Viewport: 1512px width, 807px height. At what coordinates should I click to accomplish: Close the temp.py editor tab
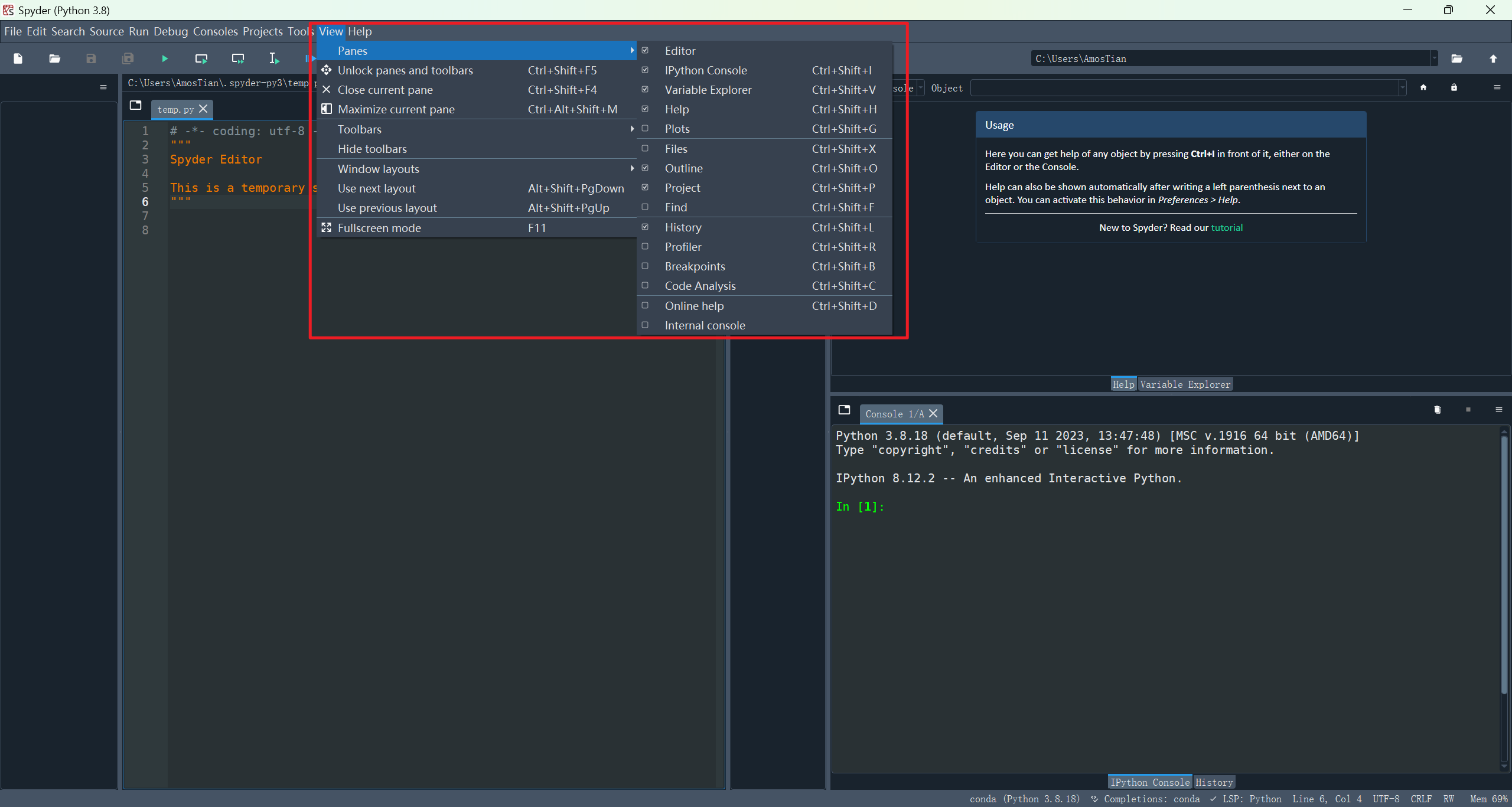point(203,109)
